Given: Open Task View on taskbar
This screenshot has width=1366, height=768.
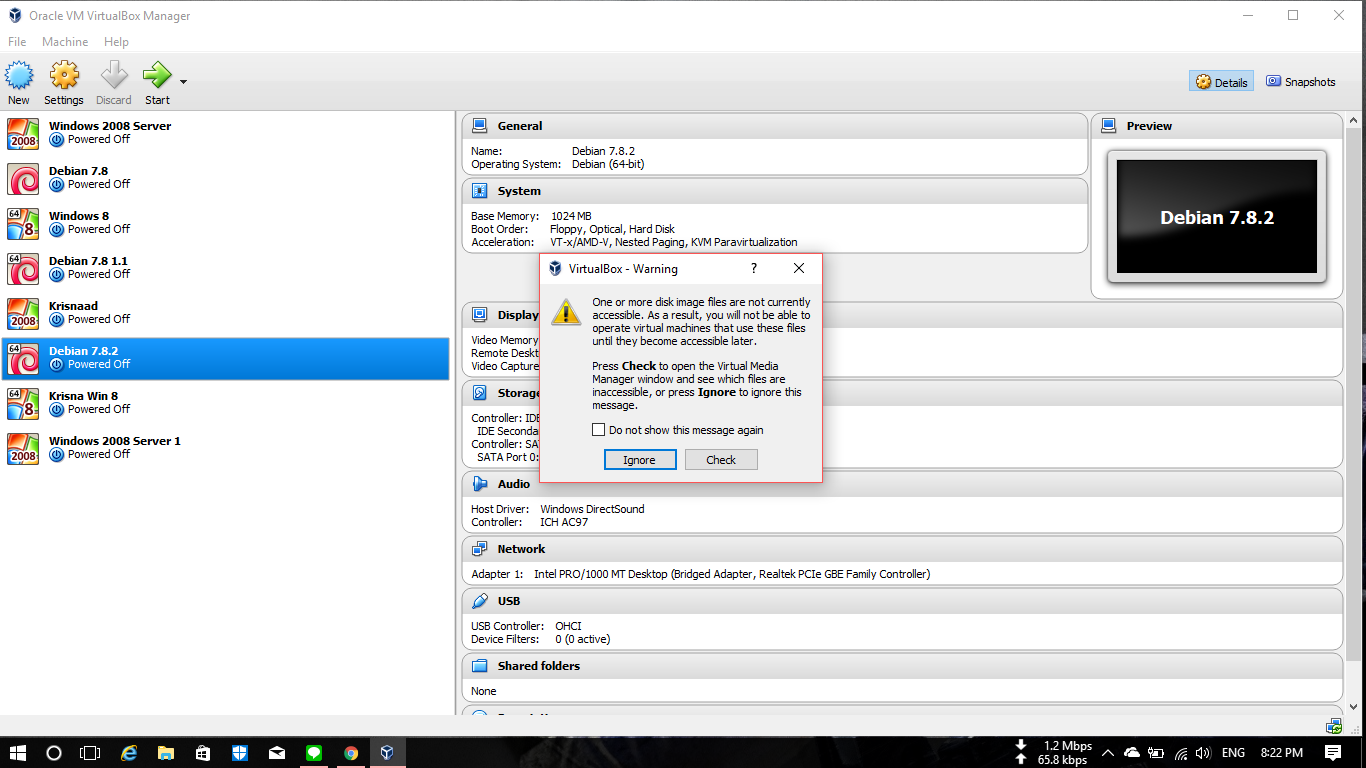Looking at the screenshot, I should click(x=90, y=753).
